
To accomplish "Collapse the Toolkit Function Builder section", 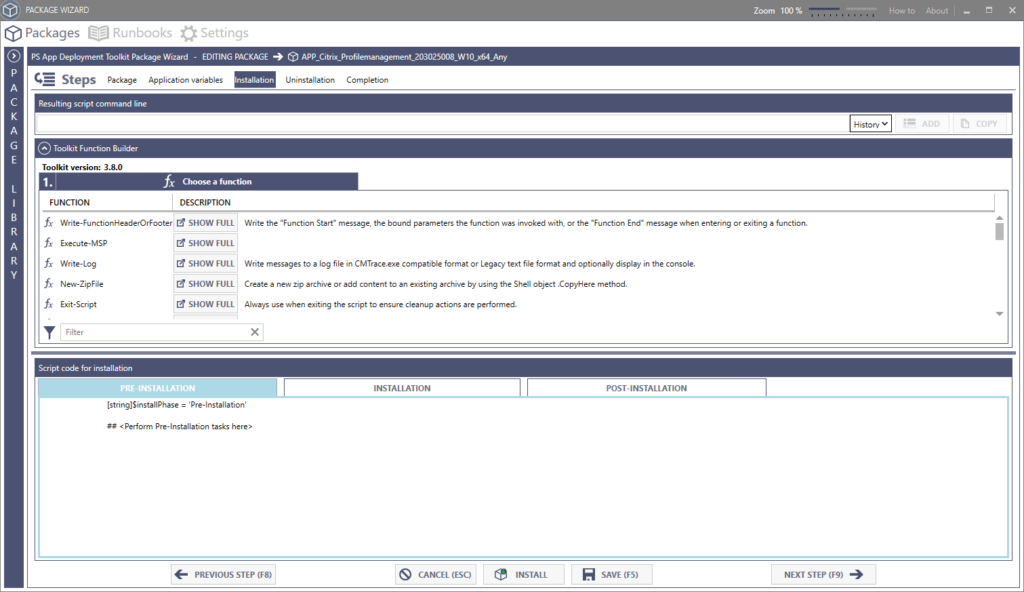I will tap(44, 148).
